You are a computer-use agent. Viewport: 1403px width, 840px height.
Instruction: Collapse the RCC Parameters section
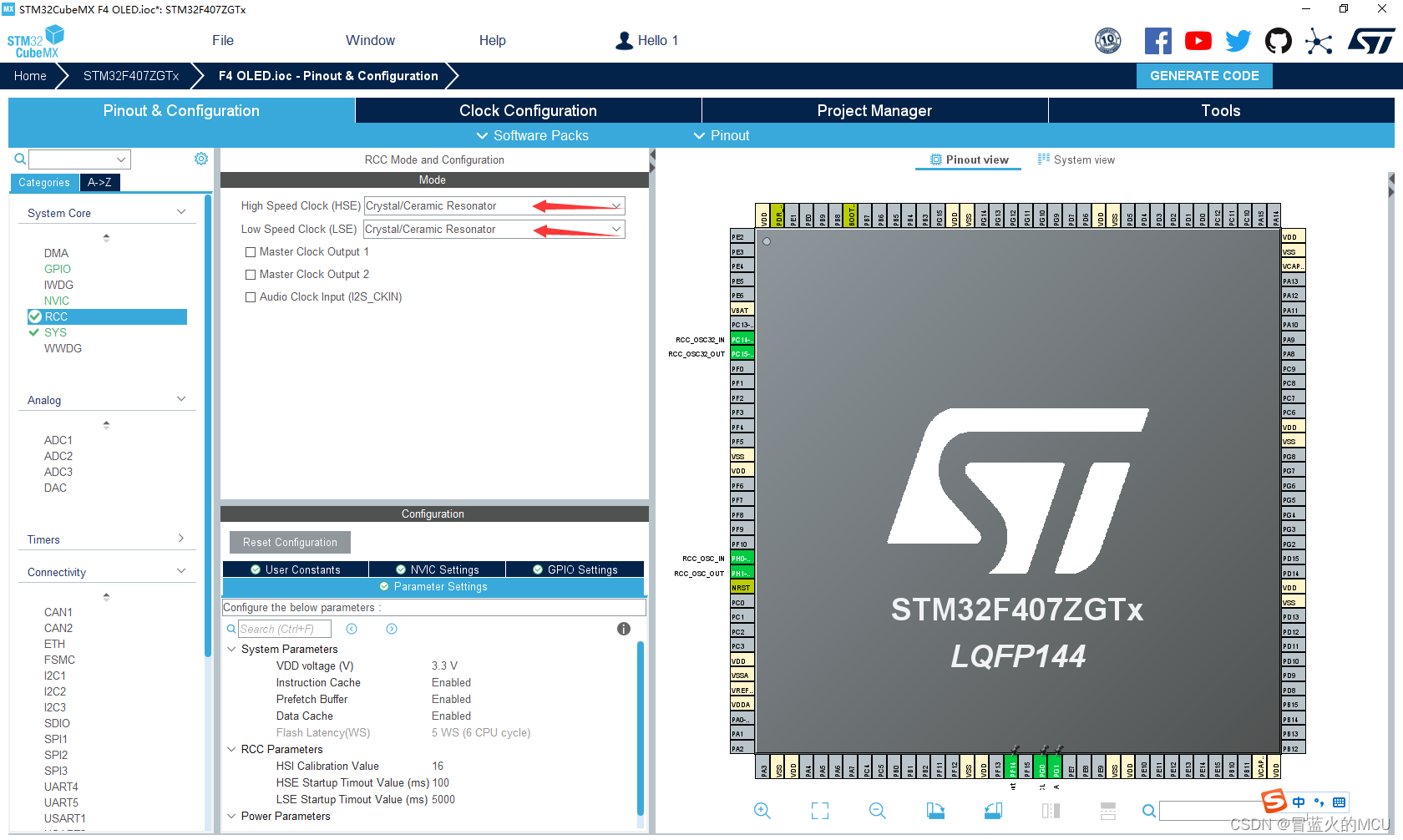coord(232,749)
